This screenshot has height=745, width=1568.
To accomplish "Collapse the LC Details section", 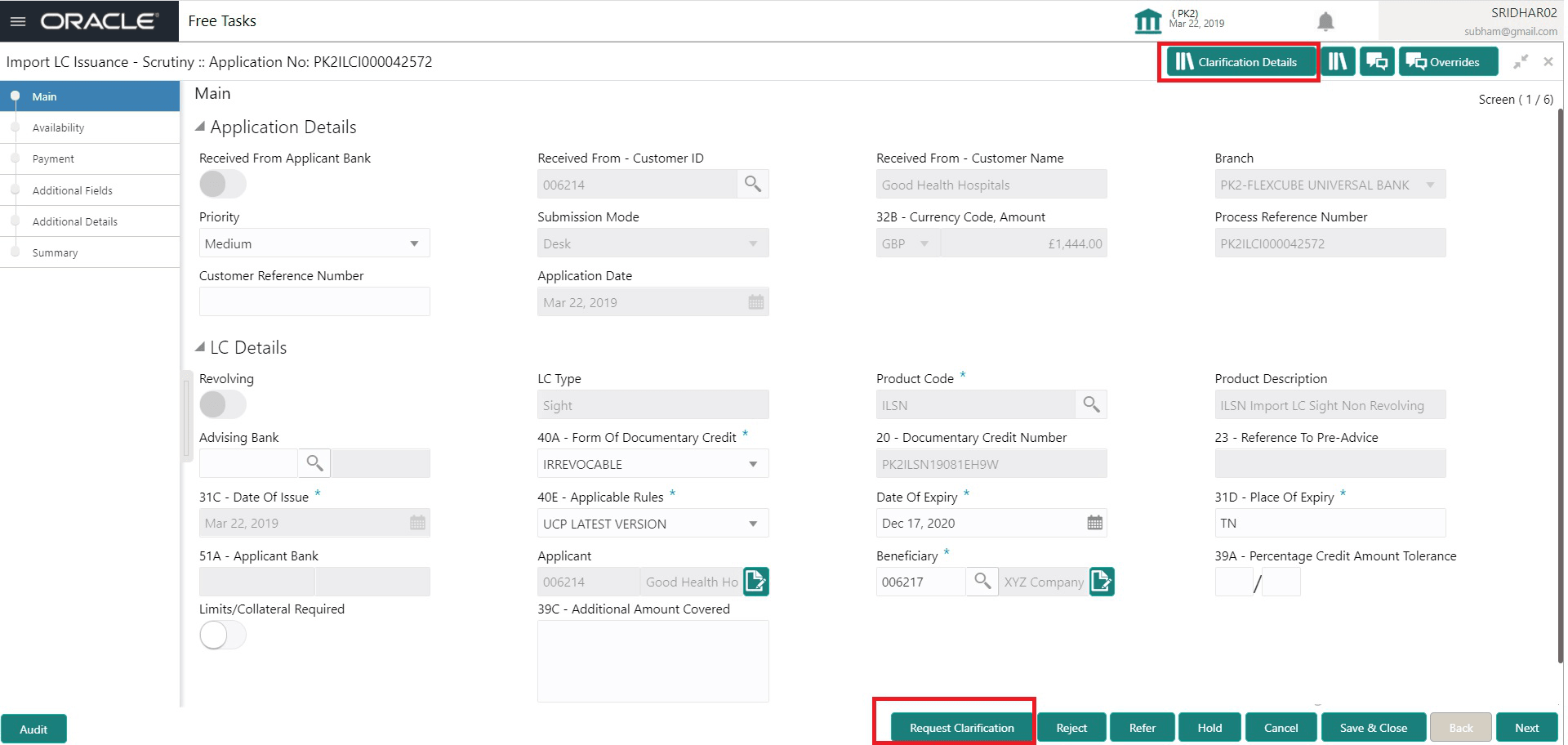I will click(x=200, y=347).
